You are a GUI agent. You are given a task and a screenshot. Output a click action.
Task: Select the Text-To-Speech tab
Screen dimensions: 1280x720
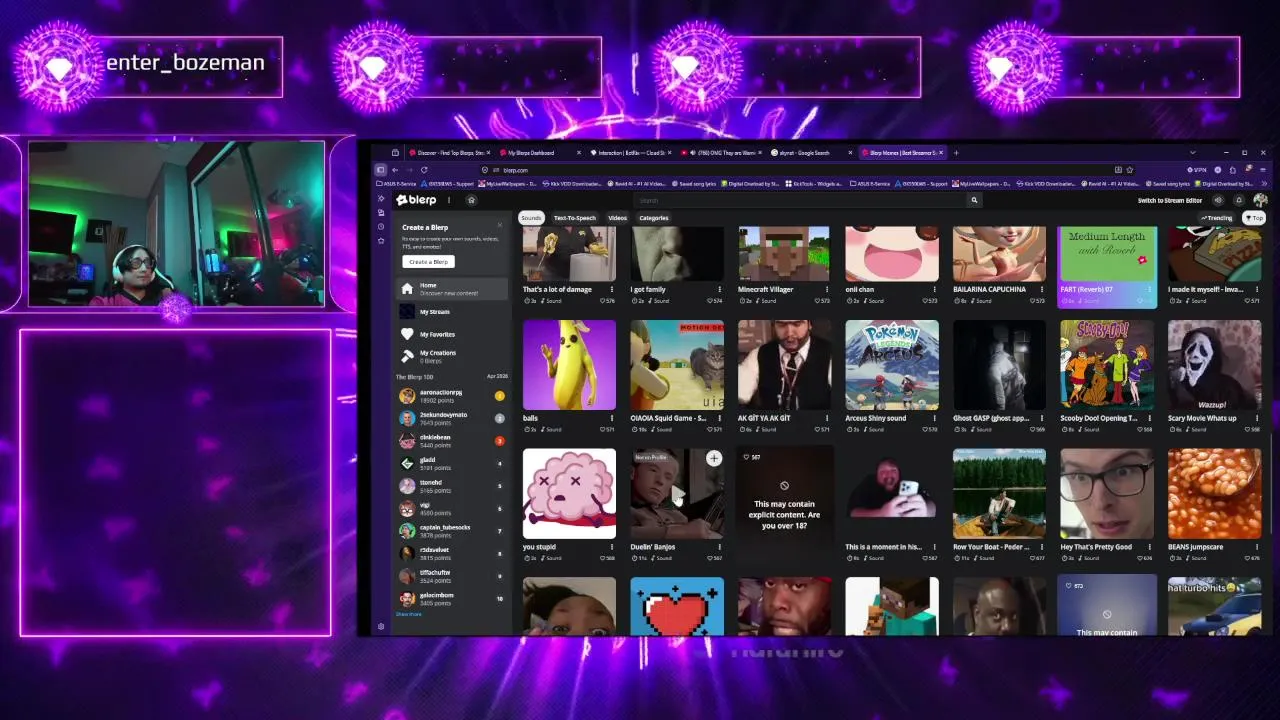(574, 218)
